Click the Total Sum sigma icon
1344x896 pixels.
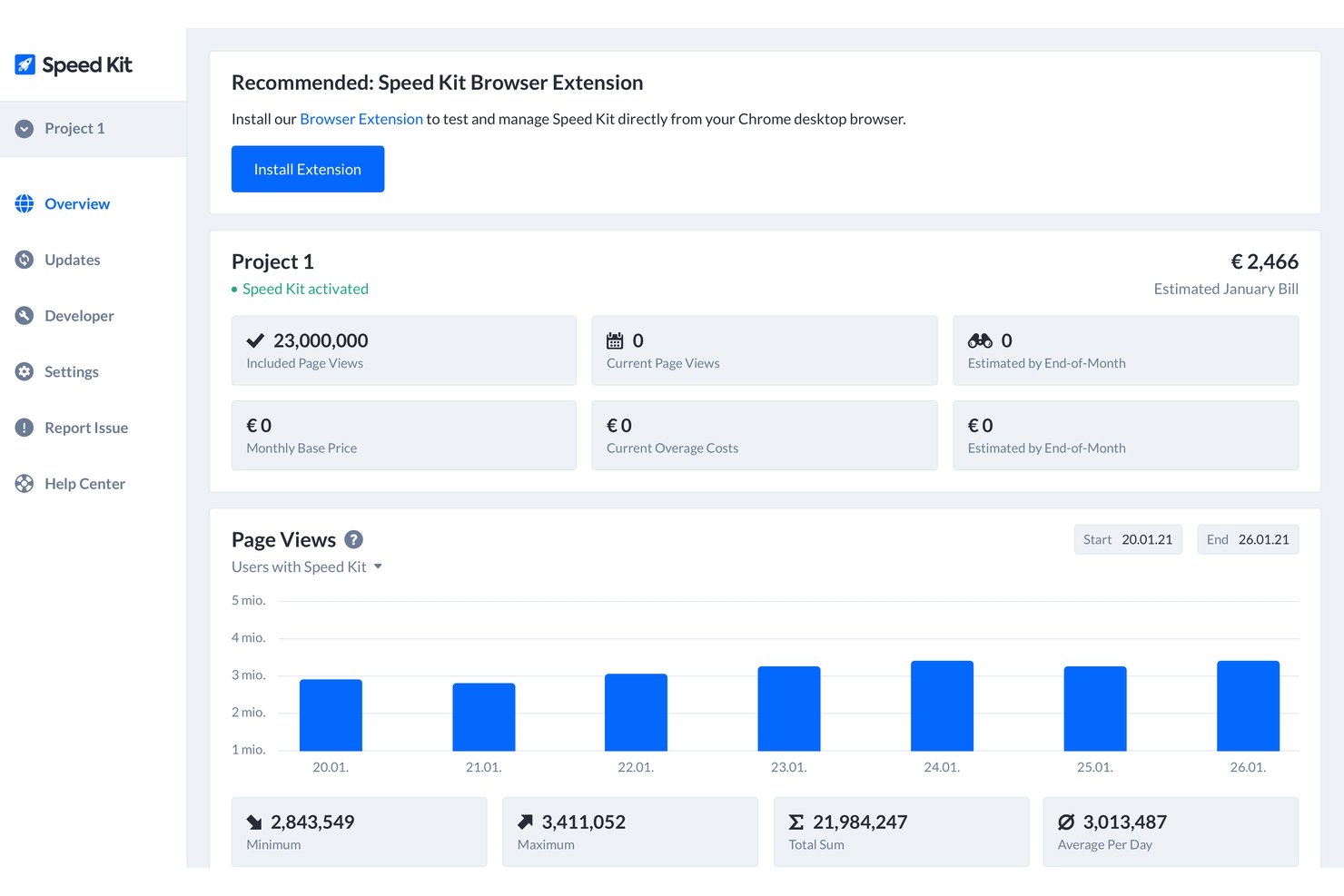point(796,822)
